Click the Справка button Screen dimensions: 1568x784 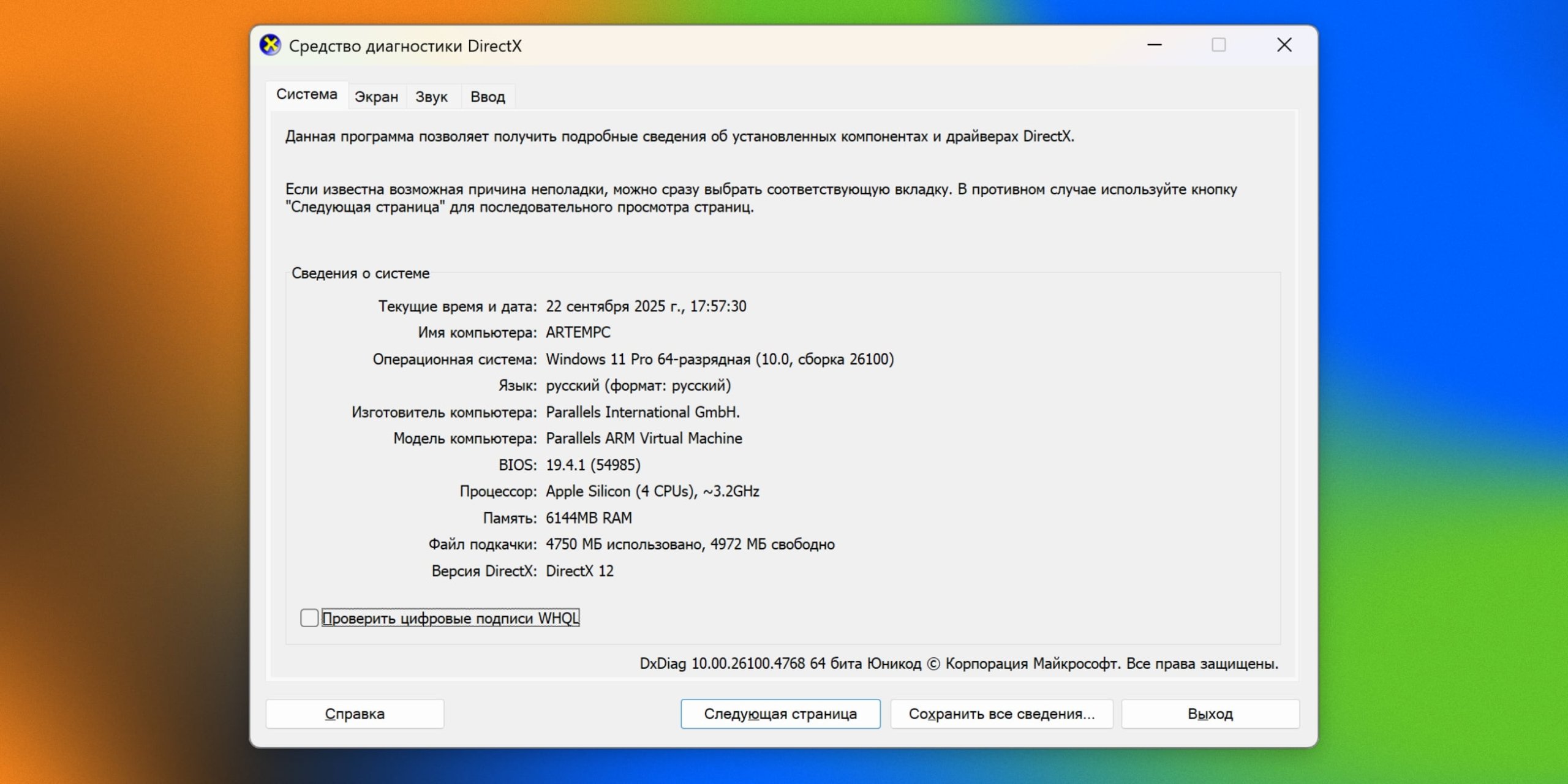tap(355, 714)
